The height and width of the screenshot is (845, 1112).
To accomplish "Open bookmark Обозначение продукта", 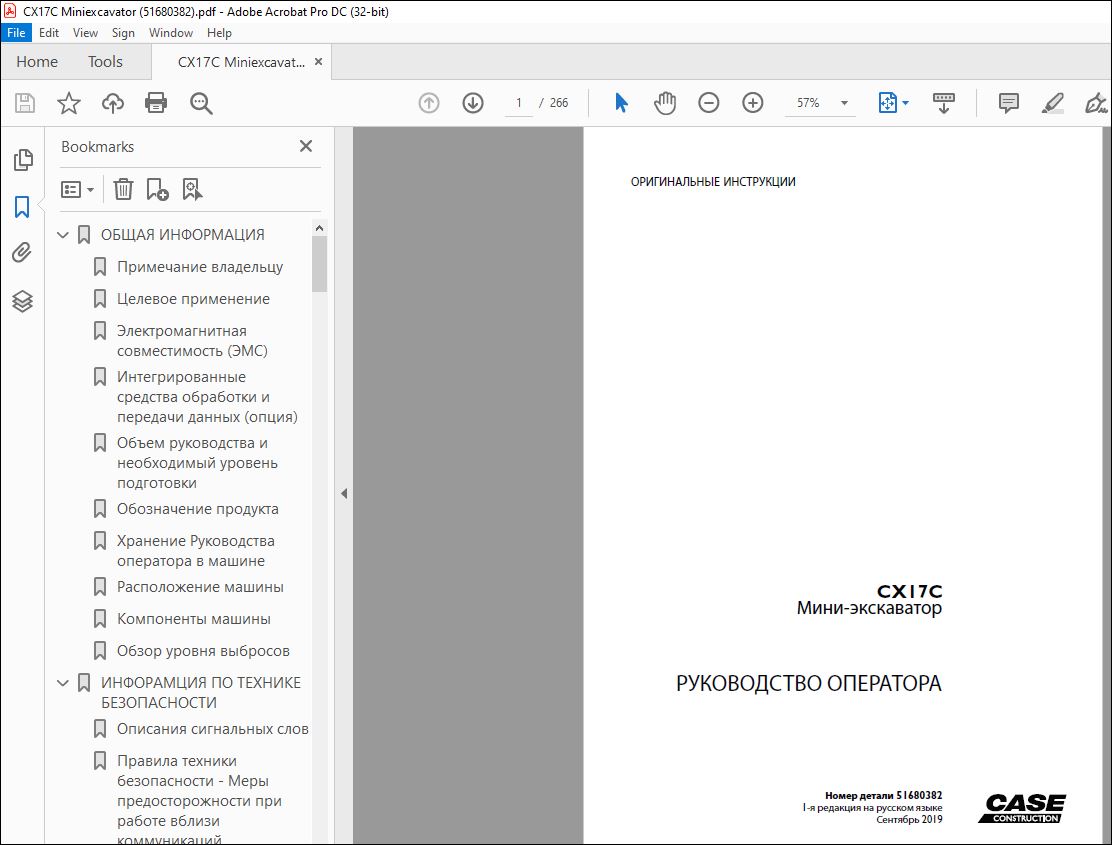I will point(198,509).
